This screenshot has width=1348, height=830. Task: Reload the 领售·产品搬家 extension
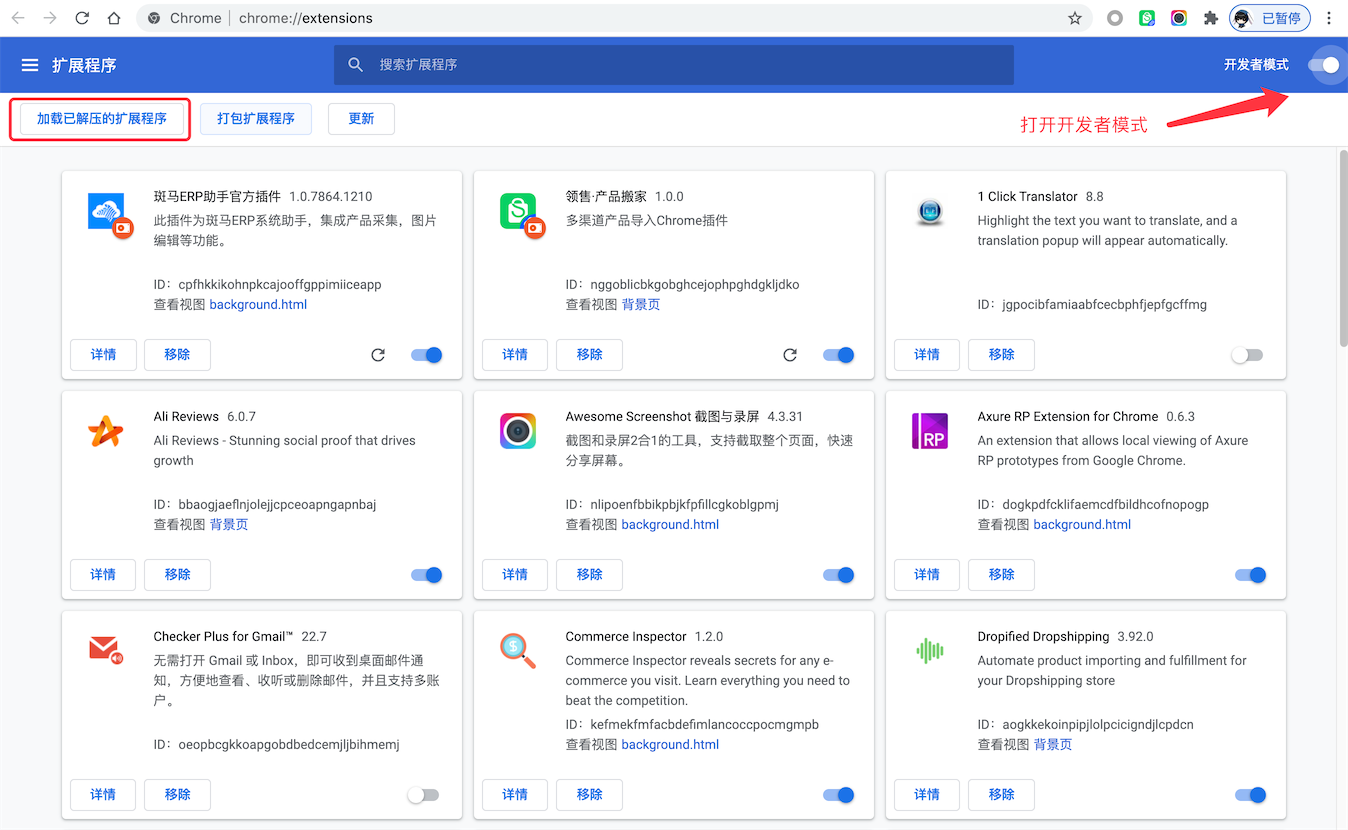tap(790, 355)
